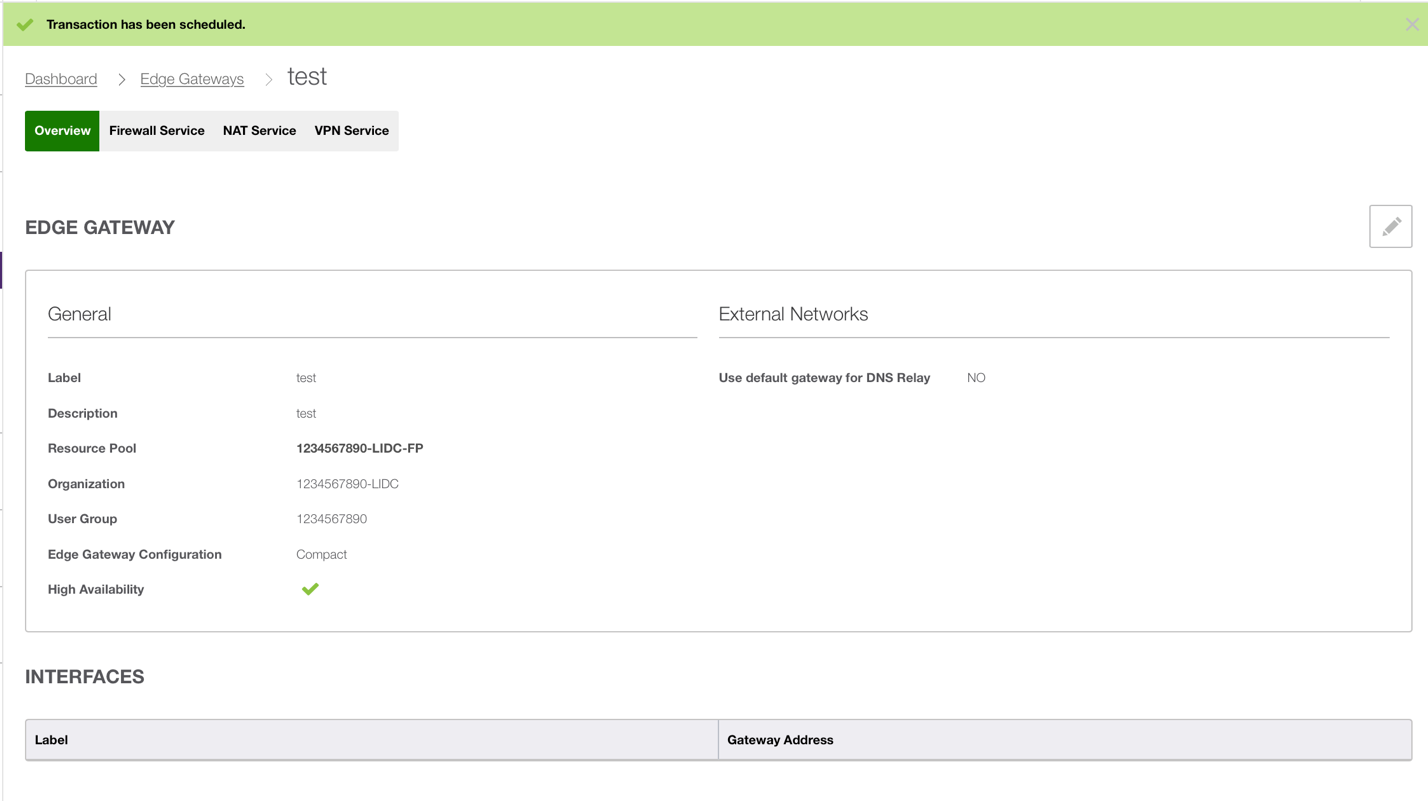Navigate to the Dashboard breadcrumb link

tap(61, 78)
